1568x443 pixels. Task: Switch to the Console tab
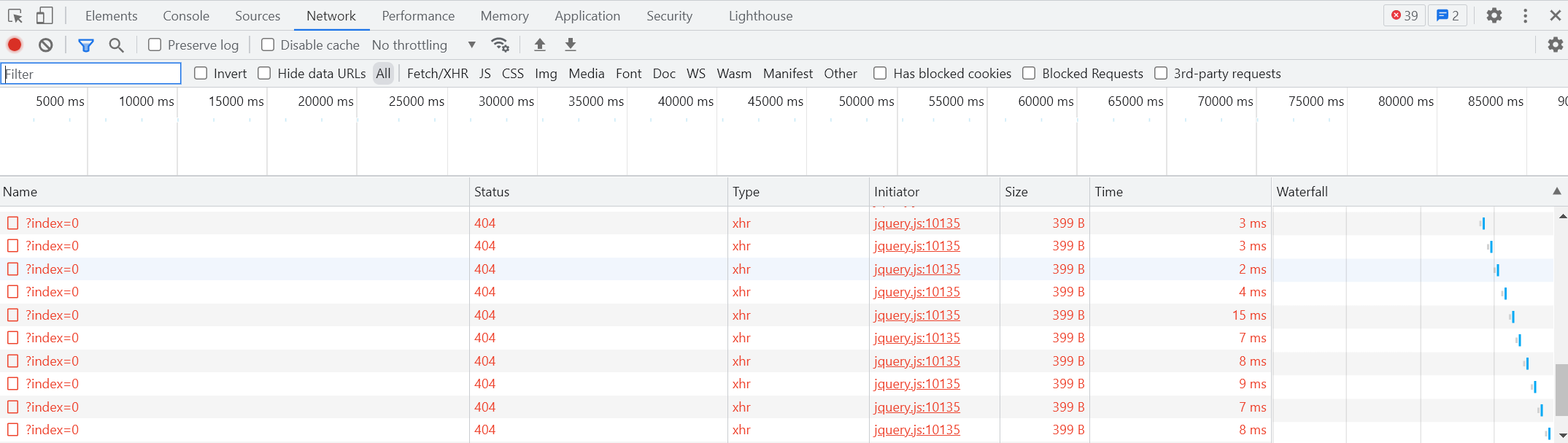tap(186, 15)
